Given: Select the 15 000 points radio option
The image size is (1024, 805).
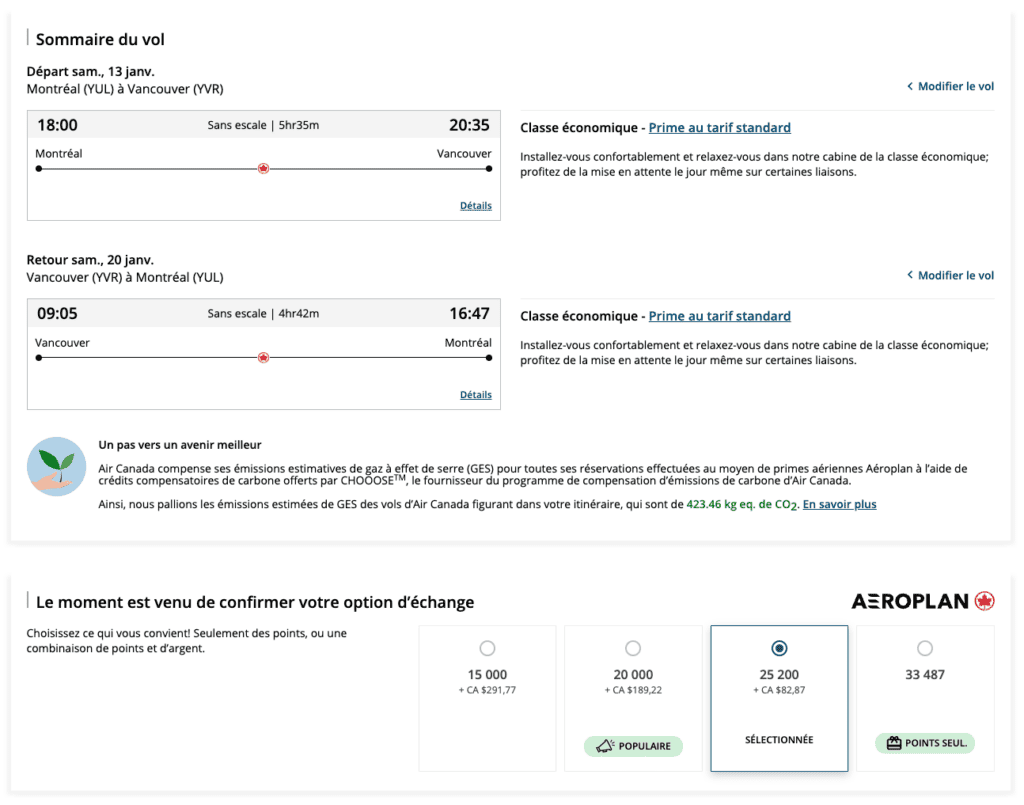Looking at the screenshot, I should [x=487, y=648].
